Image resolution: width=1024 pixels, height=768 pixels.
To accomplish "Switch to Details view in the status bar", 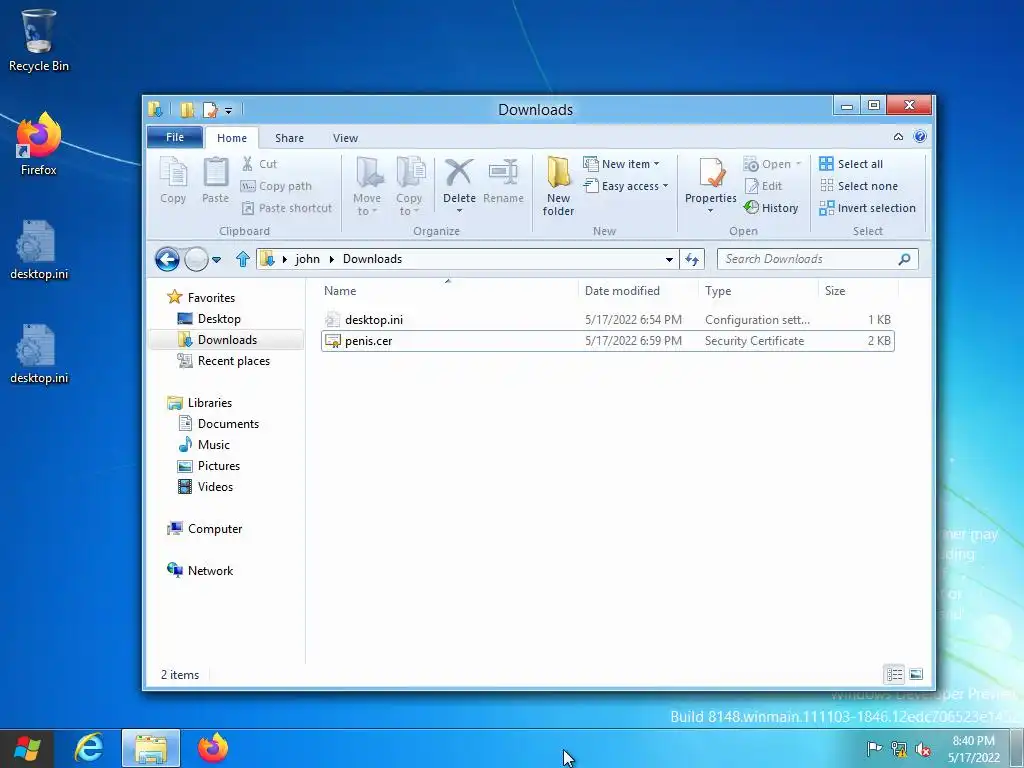I will pos(894,674).
